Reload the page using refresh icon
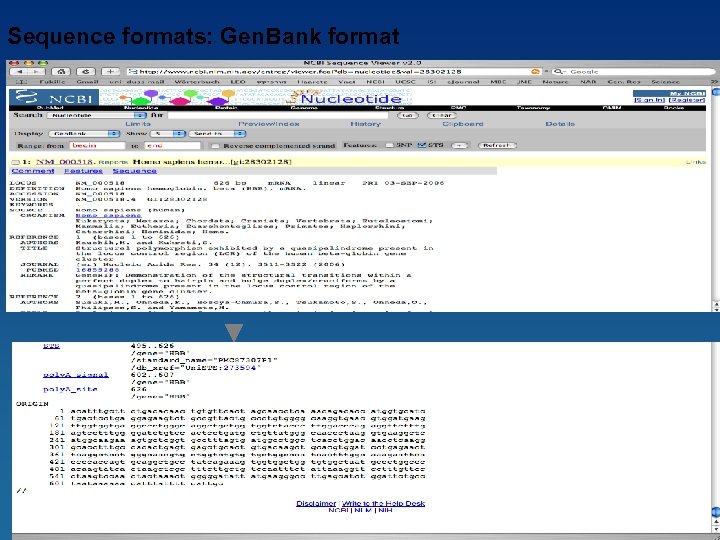This screenshot has height=540, width=720. point(85,72)
